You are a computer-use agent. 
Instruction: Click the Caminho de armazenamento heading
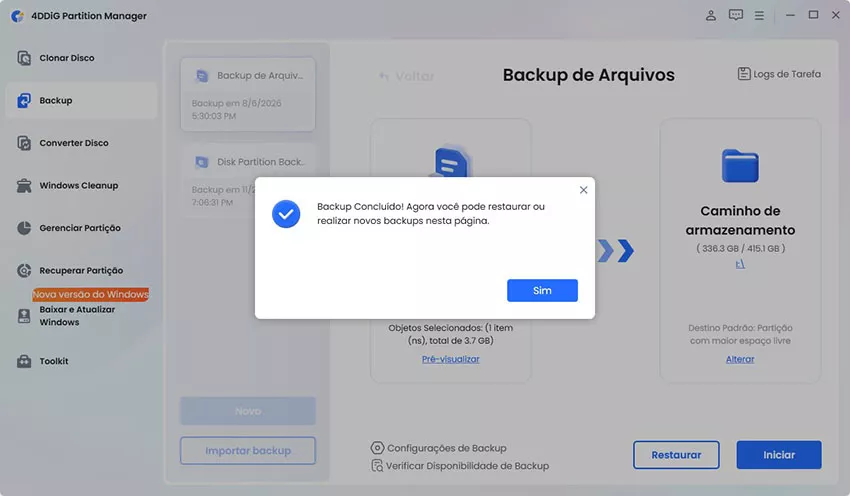(740, 221)
